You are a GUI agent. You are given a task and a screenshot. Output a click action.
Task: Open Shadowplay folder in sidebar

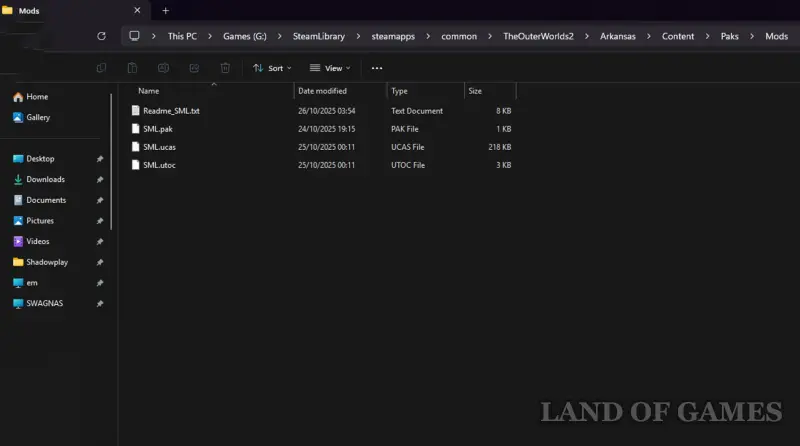[48, 262]
